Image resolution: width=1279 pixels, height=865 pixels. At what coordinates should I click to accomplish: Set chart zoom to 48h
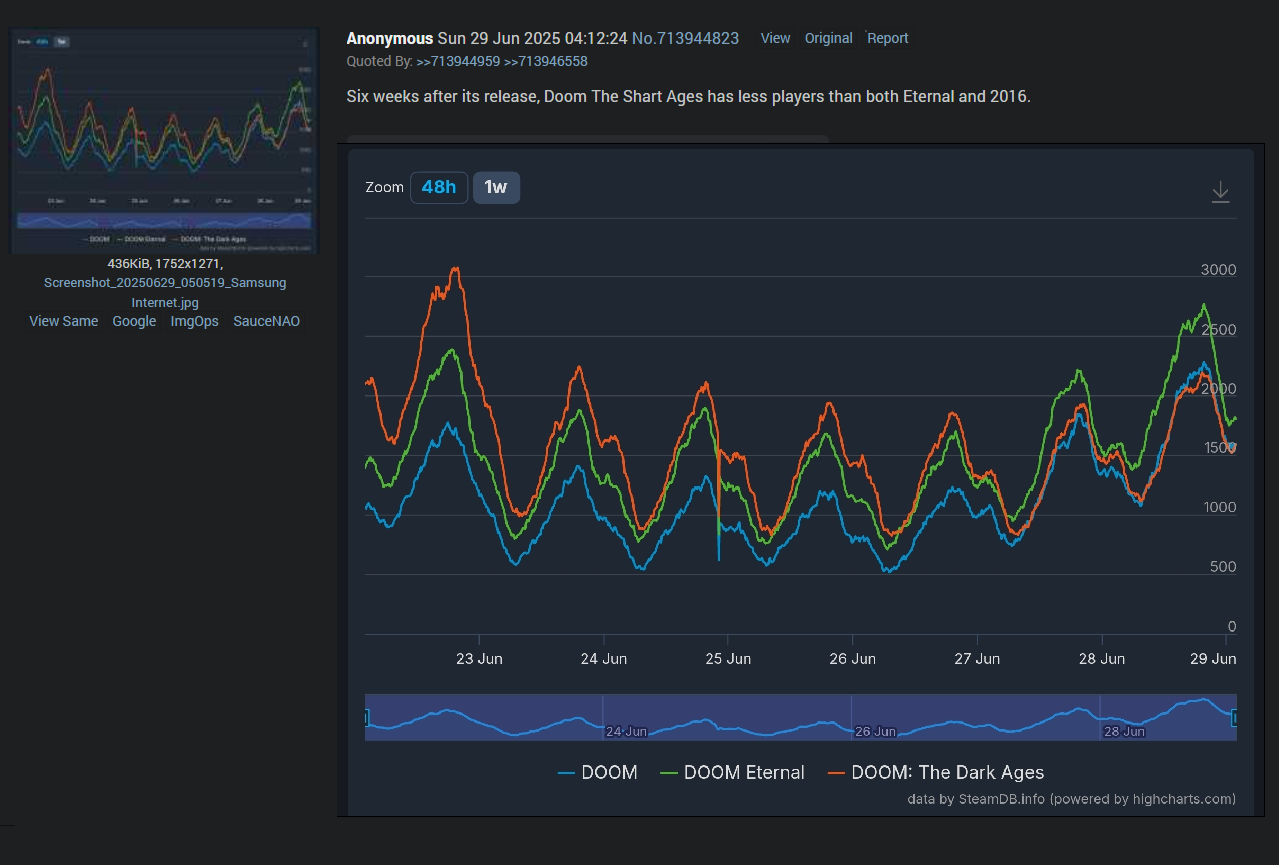[x=439, y=187]
